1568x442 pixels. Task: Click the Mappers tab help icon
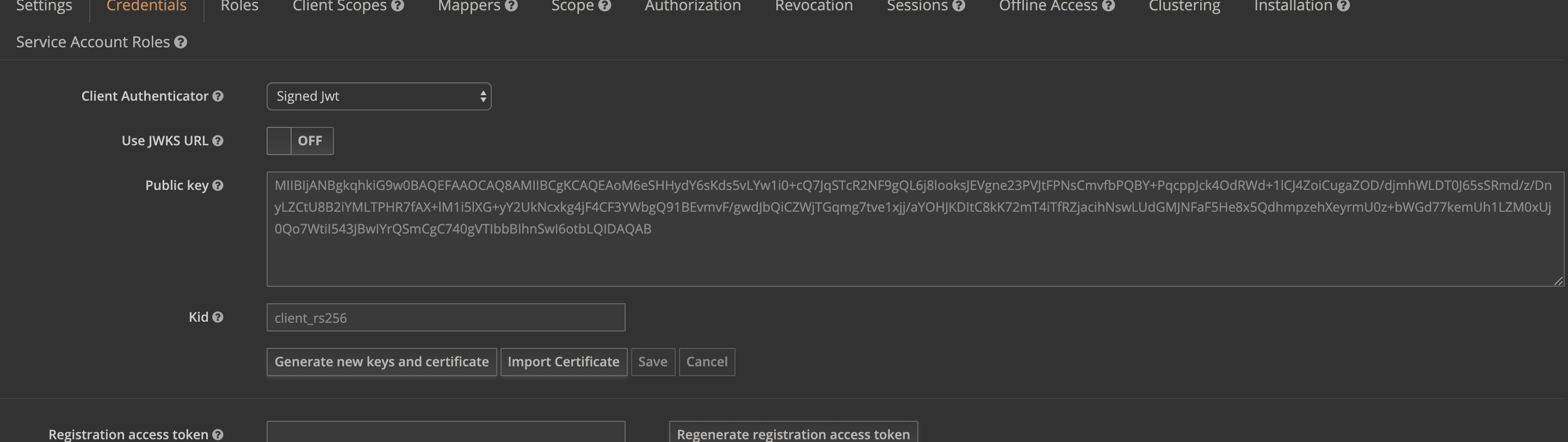coord(512,5)
